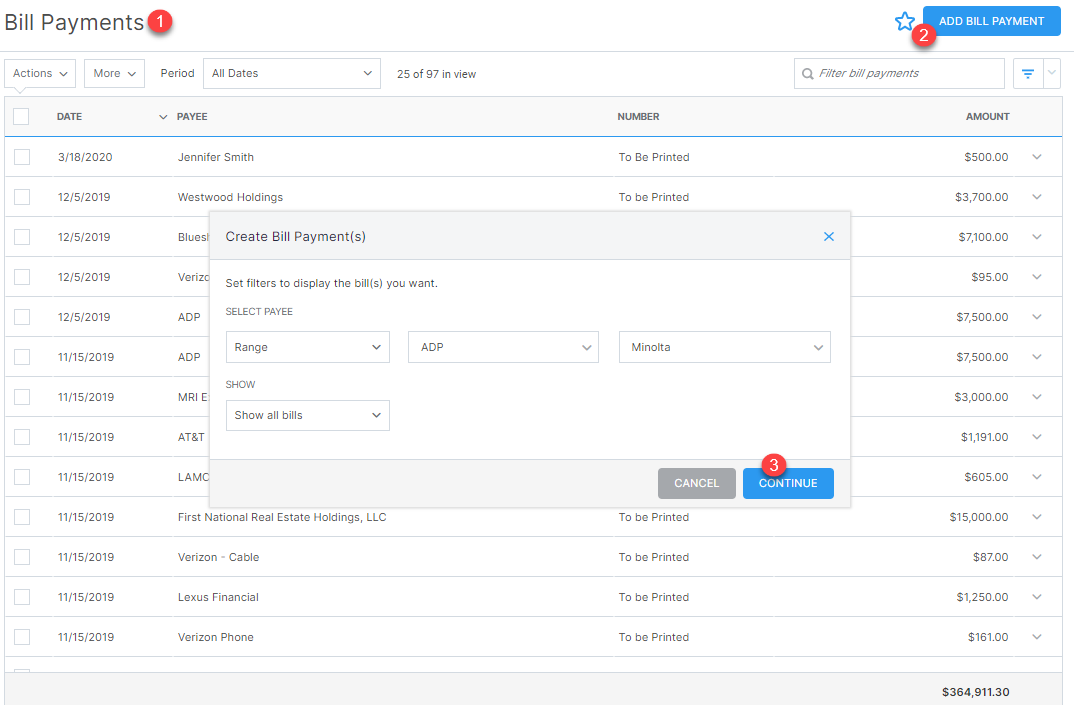Viewport: 1074px width, 705px height.
Task: Click payee Verizon - Cable
Action: [218, 557]
